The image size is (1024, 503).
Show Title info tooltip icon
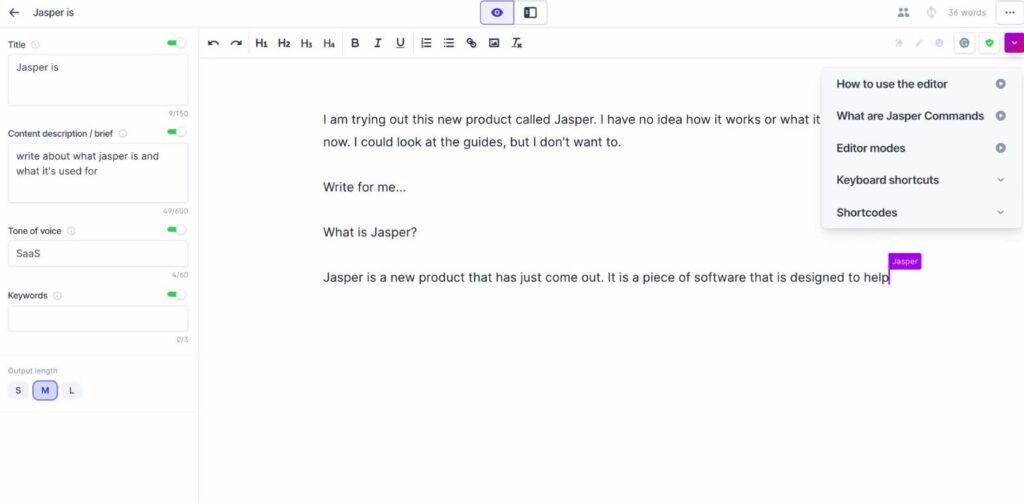(35, 44)
